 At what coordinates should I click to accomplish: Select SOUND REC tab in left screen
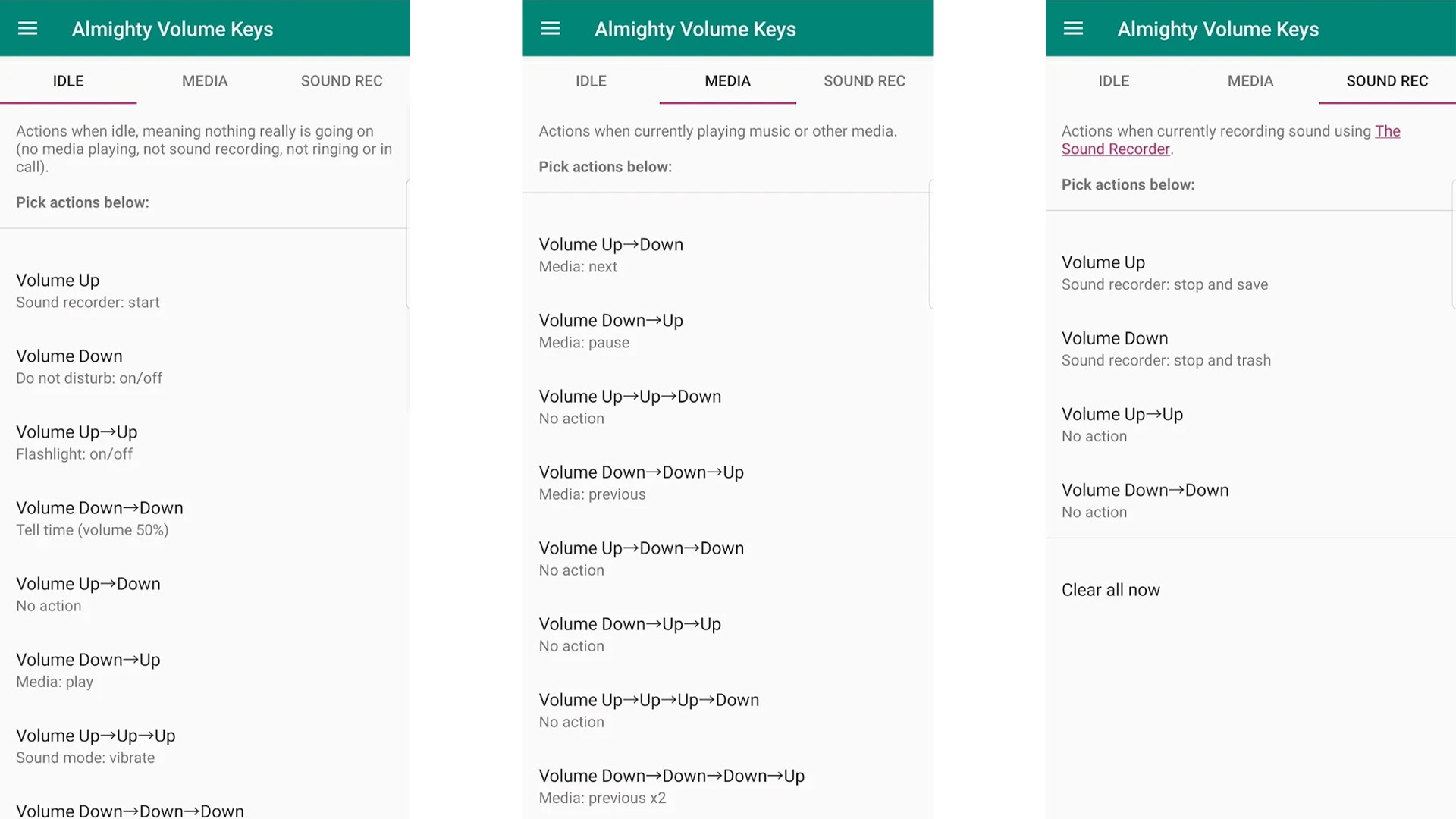(341, 81)
